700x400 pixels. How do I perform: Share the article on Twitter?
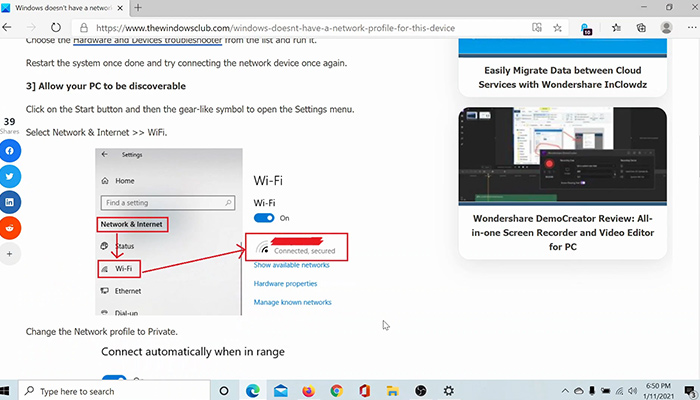tap(10, 177)
